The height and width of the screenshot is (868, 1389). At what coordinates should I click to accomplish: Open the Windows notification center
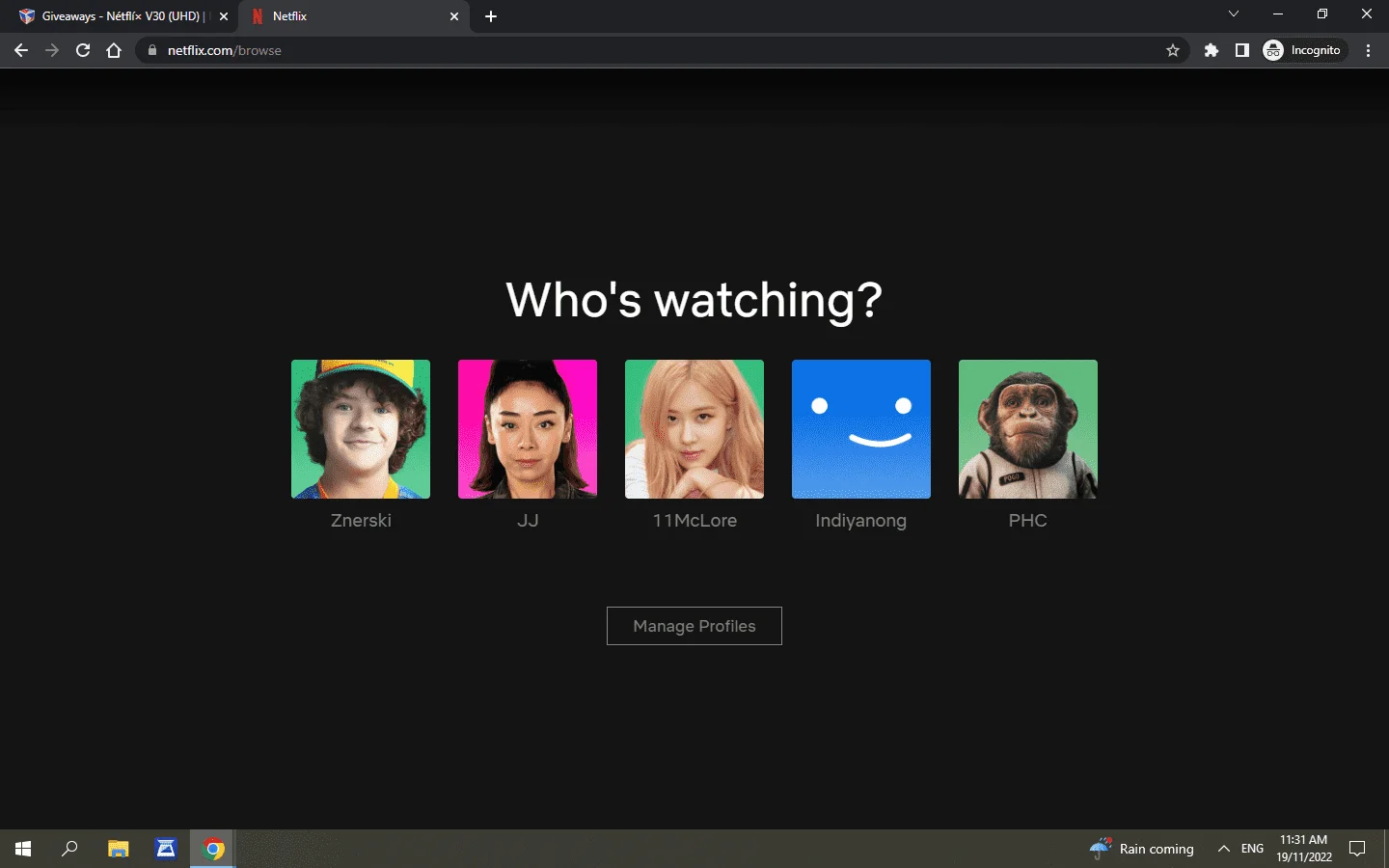(x=1357, y=849)
